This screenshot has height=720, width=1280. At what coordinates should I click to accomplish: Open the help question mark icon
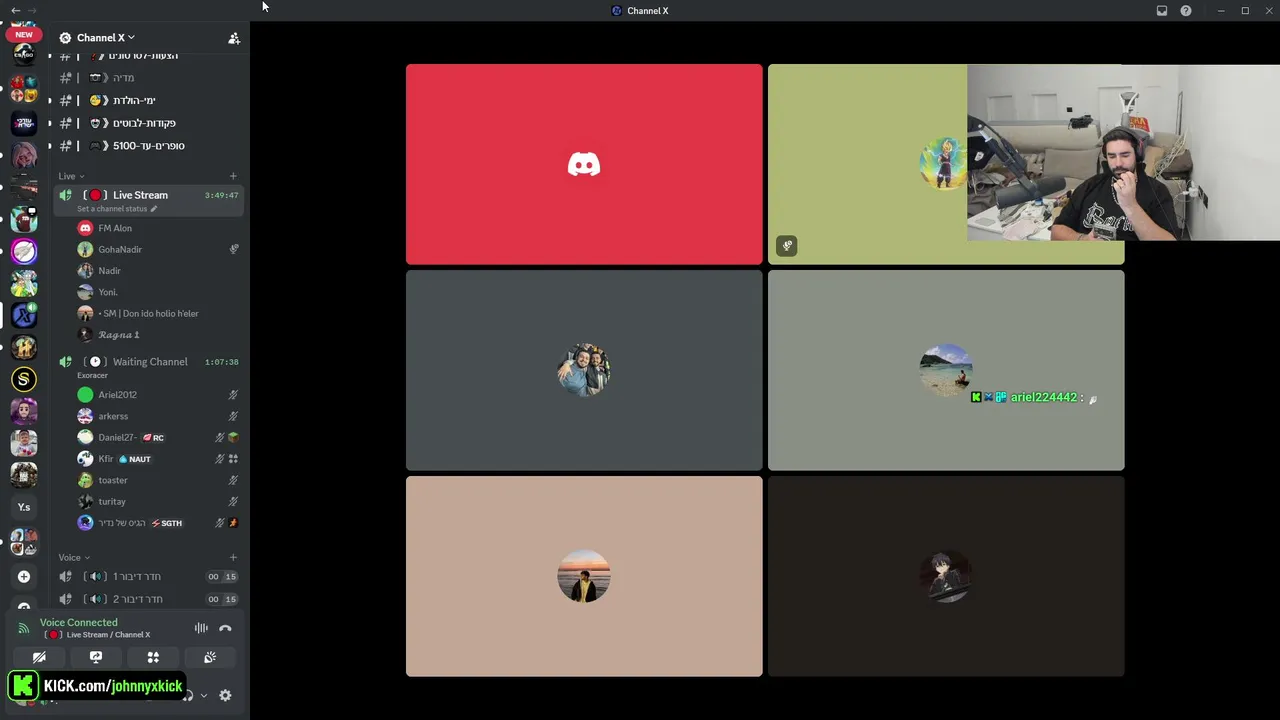tap(1186, 11)
